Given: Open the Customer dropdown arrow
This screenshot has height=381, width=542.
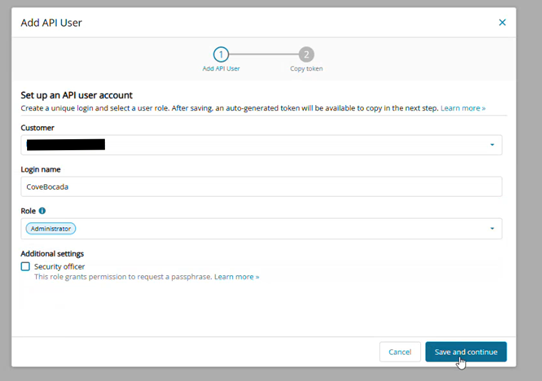Looking at the screenshot, I should [492, 145].
